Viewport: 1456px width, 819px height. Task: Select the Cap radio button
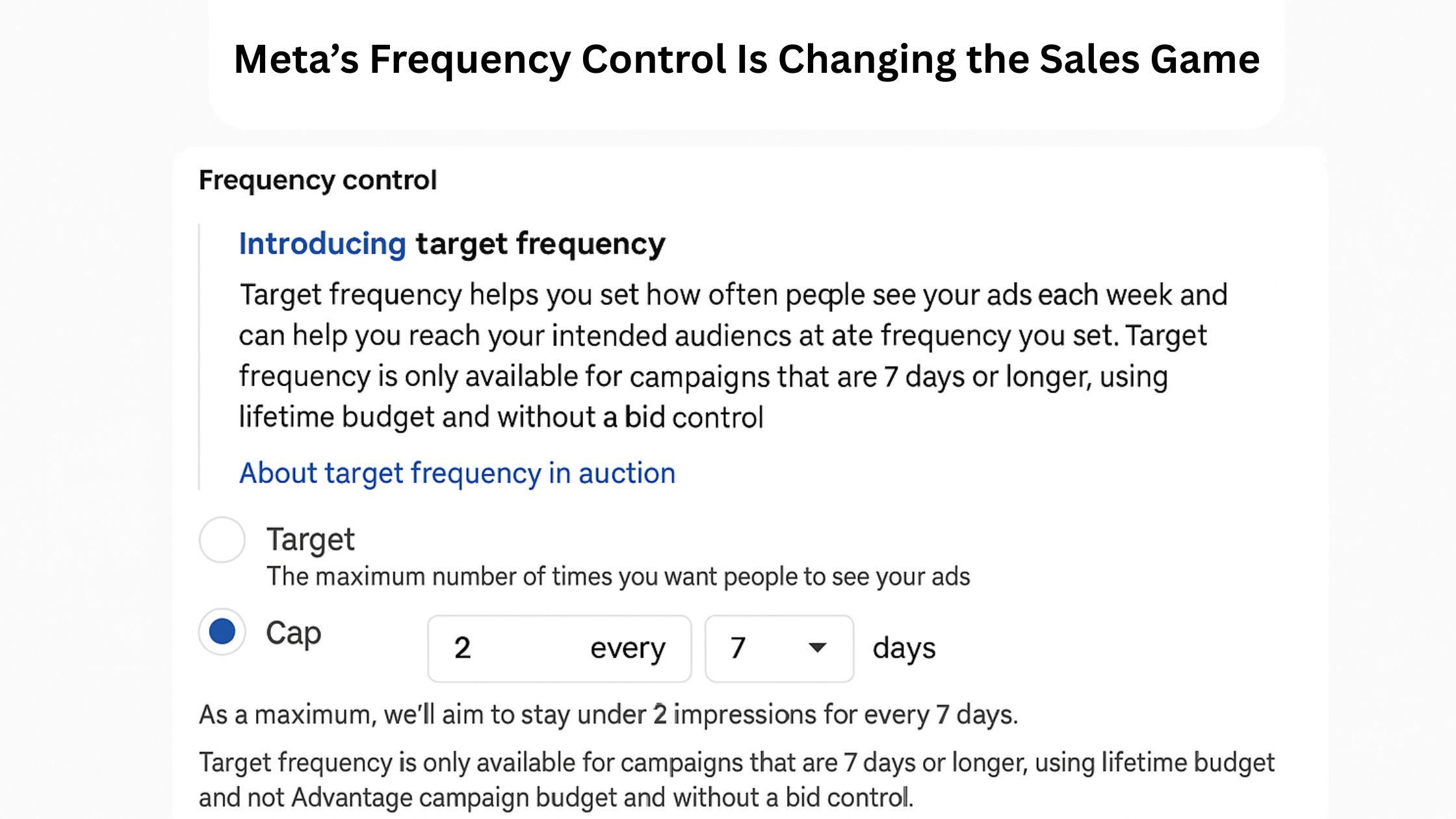(x=222, y=632)
